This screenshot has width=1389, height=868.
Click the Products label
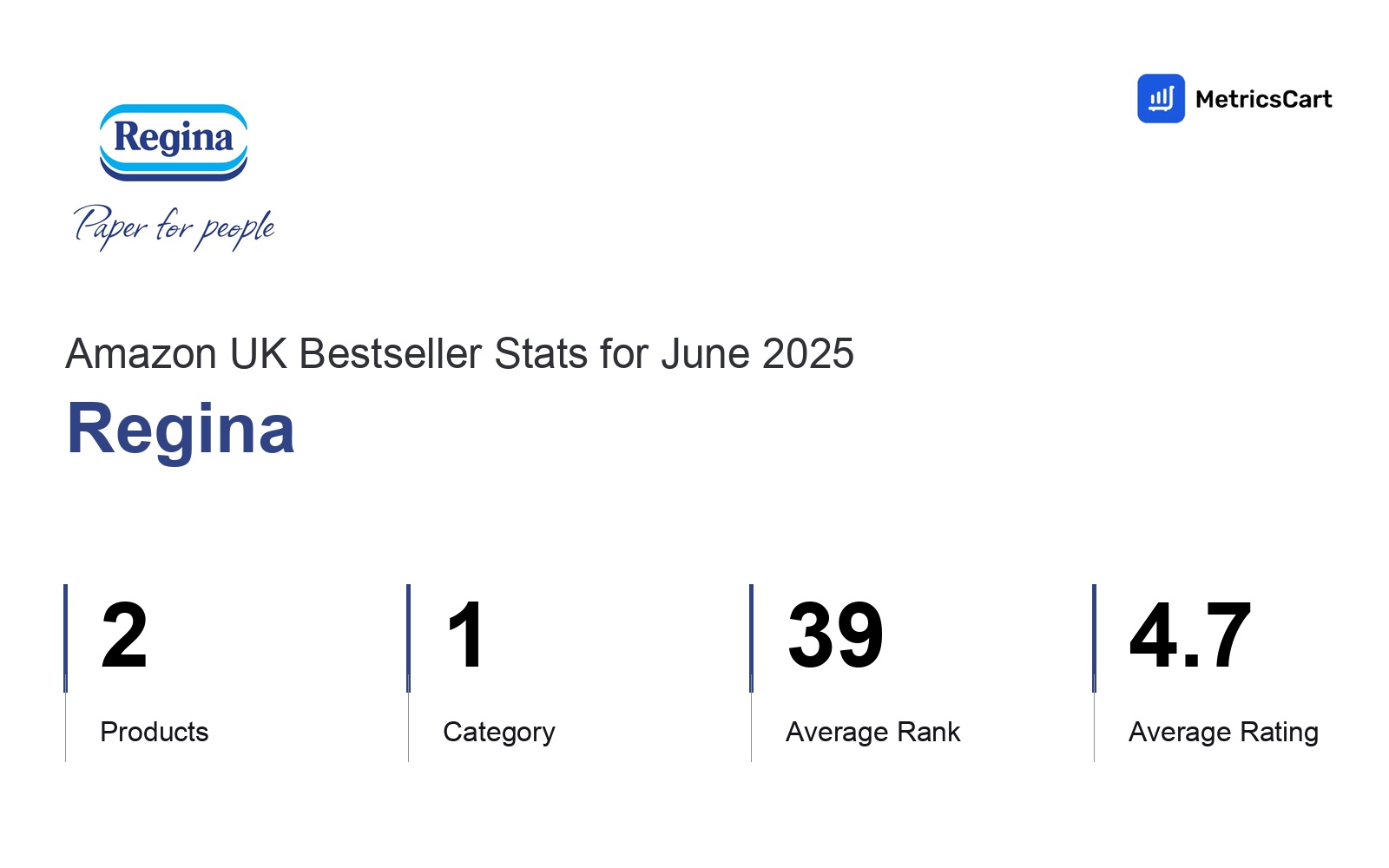(x=155, y=732)
